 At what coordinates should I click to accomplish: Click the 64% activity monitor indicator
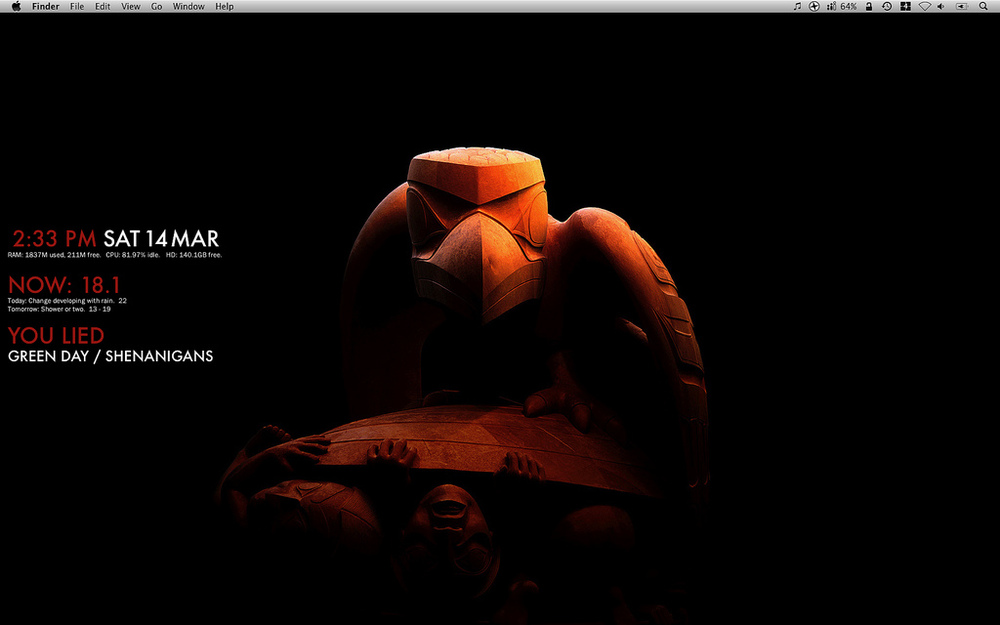click(841, 6)
